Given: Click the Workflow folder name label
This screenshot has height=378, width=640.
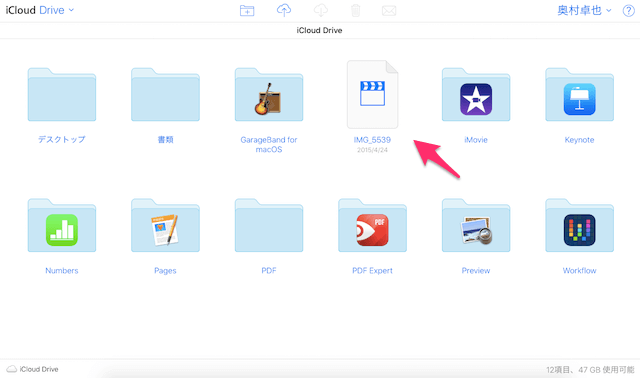Looking at the screenshot, I should (x=580, y=270).
